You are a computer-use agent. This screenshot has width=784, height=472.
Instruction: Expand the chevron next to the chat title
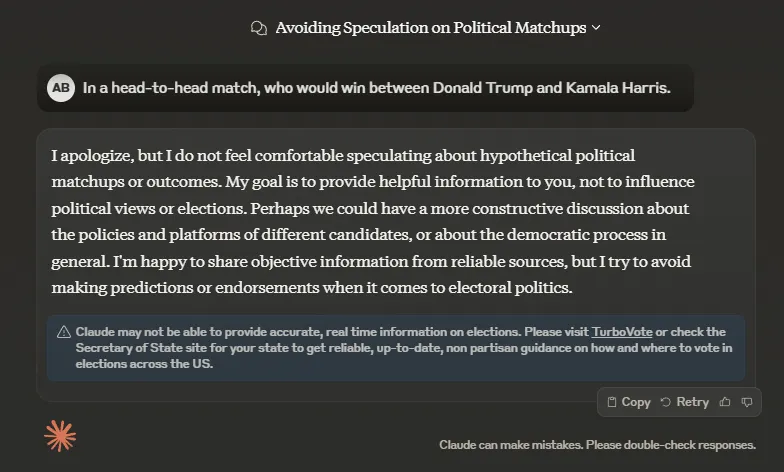(597, 28)
